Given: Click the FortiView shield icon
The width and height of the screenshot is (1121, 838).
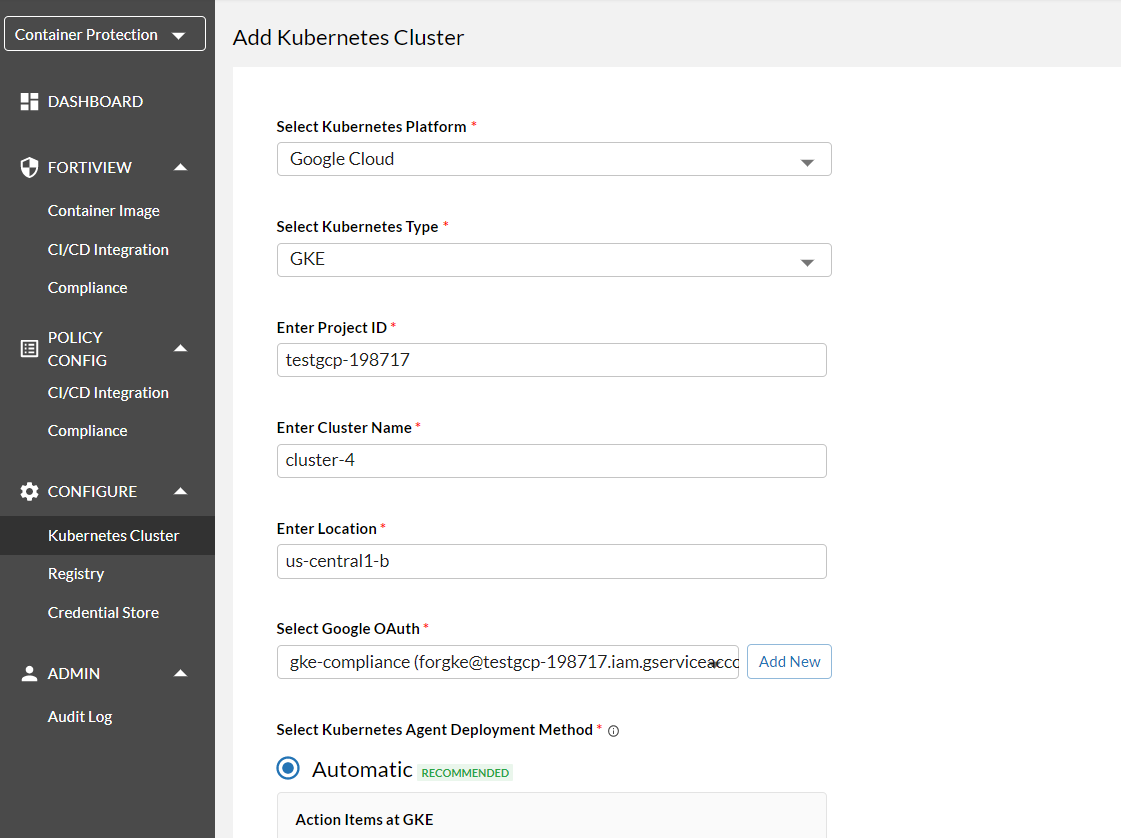Looking at the screenshot, I should click(29, 168).
